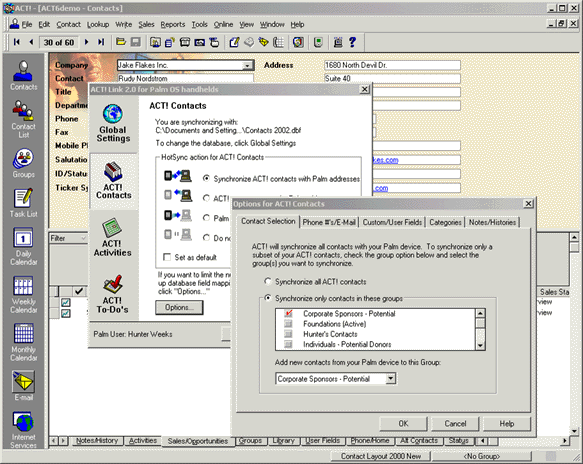Open the Activities bottom tab
Image resolution: width=583 pixels, height=464 pixels.
tap(143, 441)
